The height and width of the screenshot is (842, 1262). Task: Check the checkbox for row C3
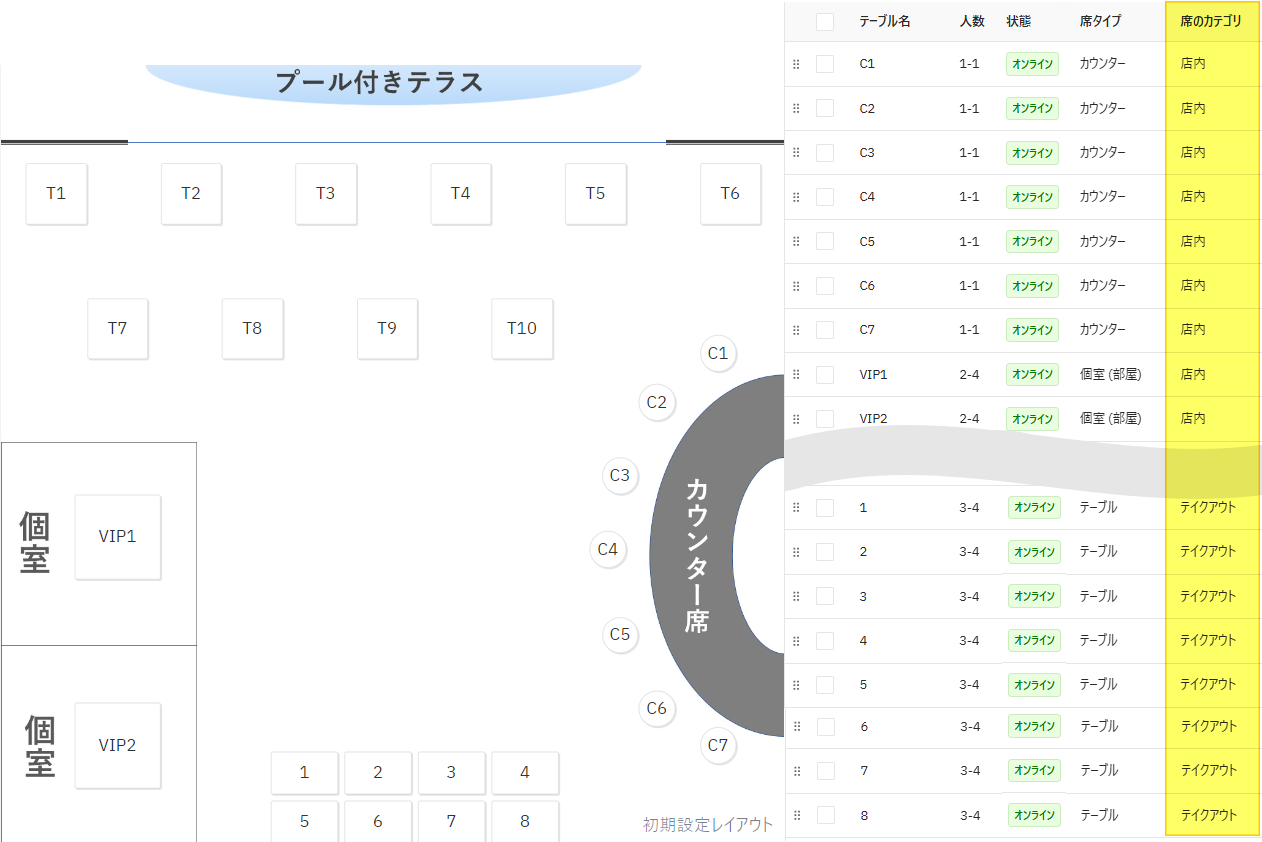[x=825, y=153]
